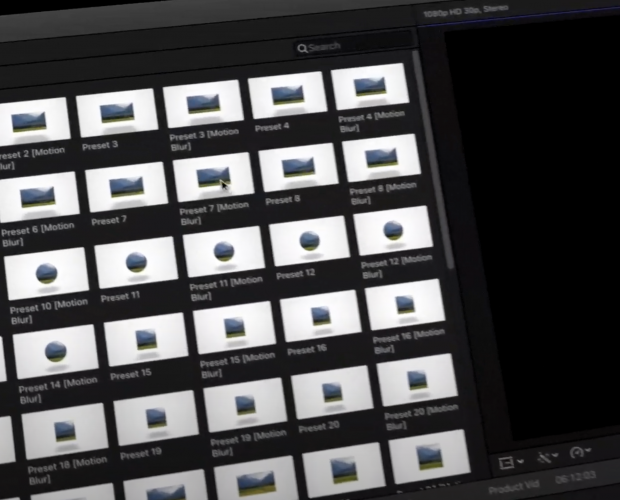Click the magnifying glass search icon

(302, 49)
